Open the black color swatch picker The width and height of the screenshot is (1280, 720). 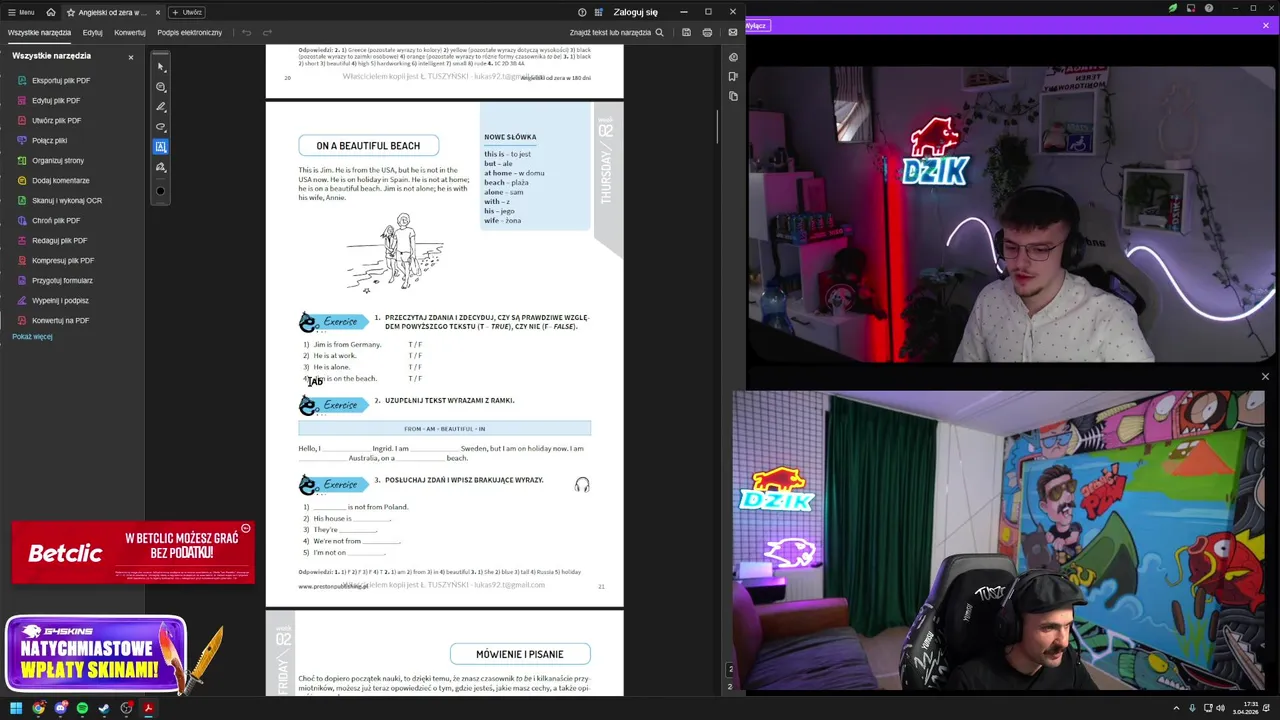(x=161, y=190)
